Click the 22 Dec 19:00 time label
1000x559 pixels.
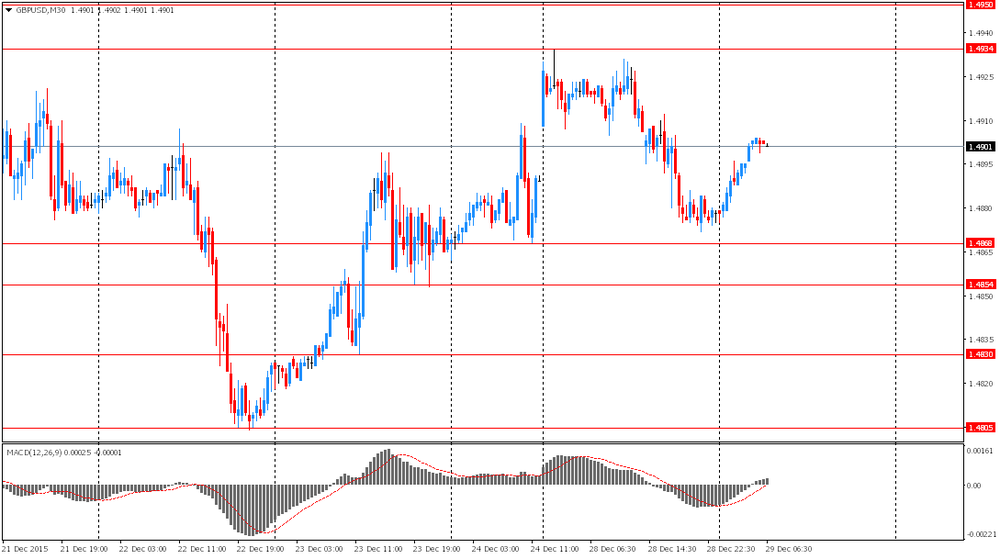[x=260, y=549]
